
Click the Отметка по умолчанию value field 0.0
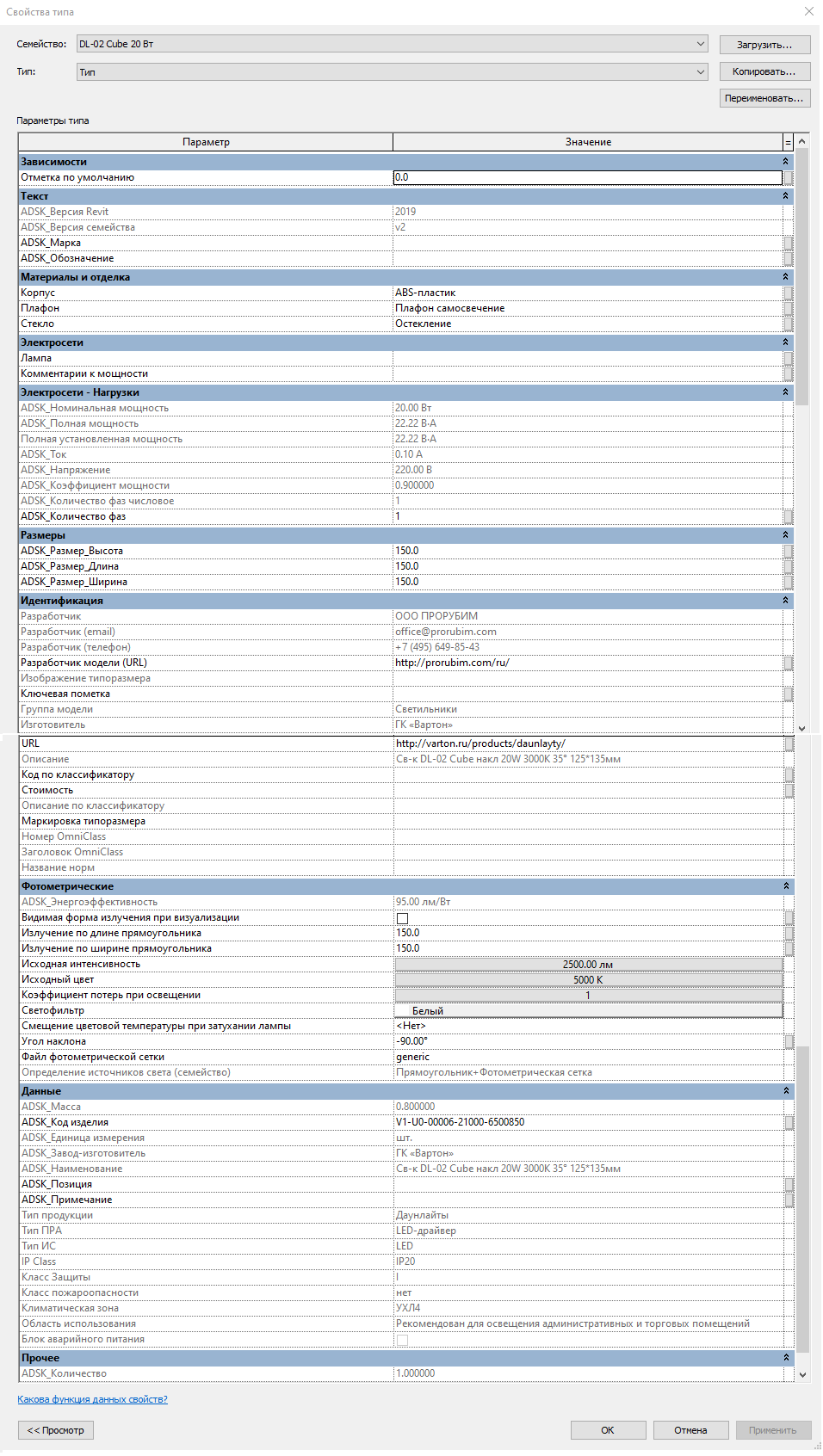pos(588,177)
